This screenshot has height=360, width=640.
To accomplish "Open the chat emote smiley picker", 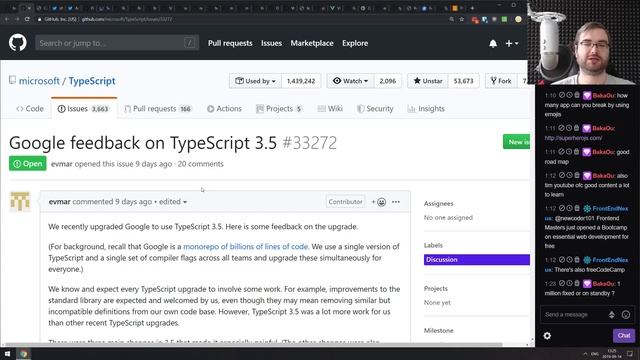I will click(626, 314).
